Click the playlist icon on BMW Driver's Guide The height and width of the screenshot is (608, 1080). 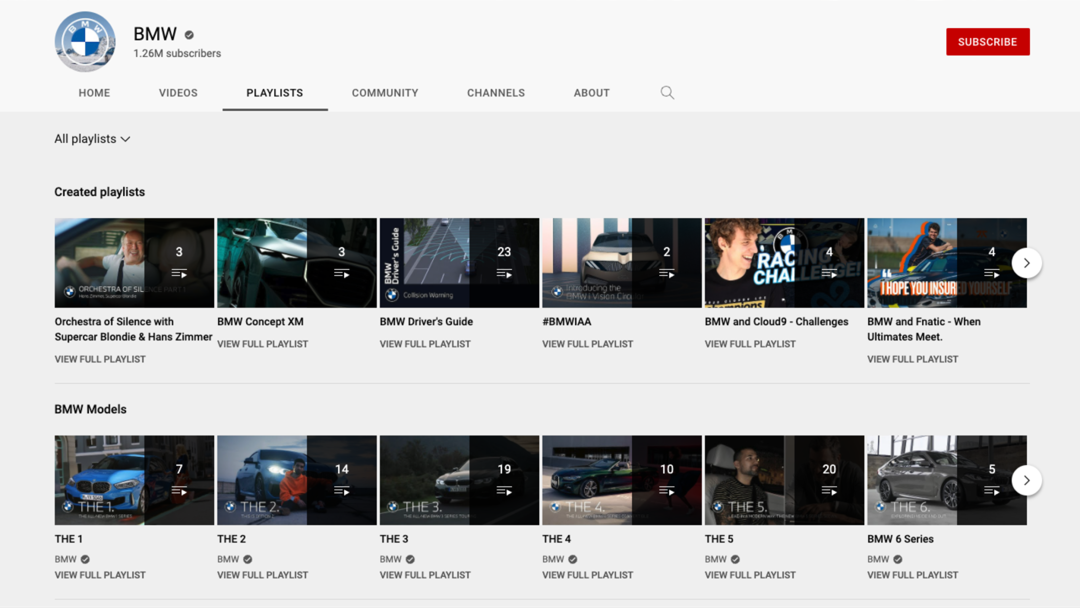[x=504, y=273]
